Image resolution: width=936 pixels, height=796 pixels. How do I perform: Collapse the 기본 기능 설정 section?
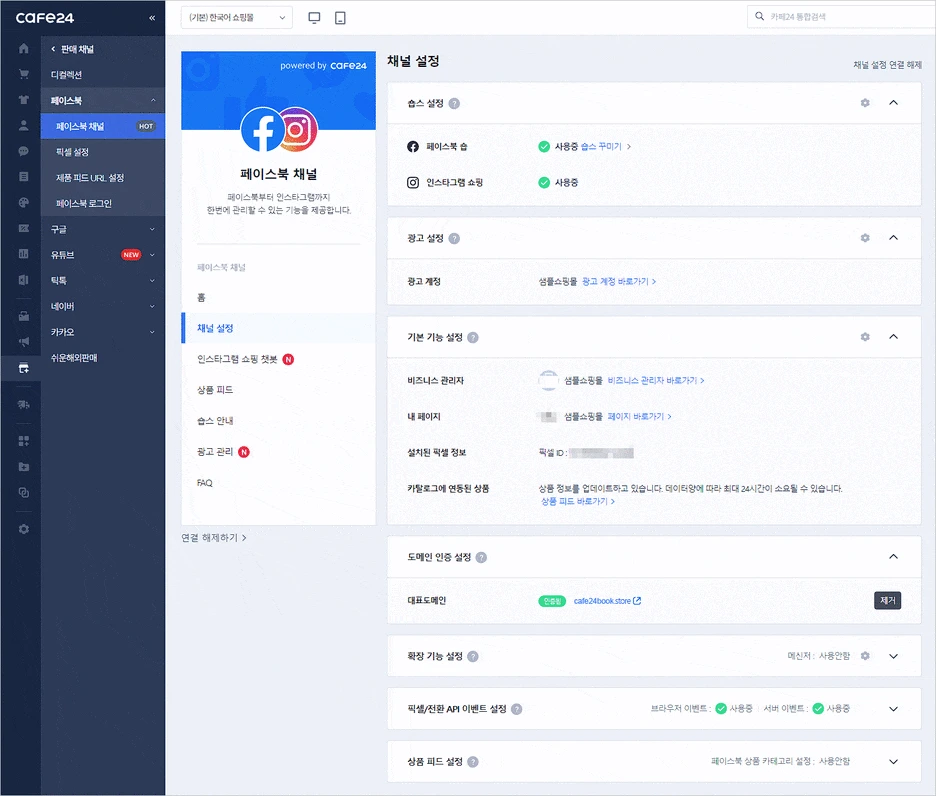pos(894,337)
